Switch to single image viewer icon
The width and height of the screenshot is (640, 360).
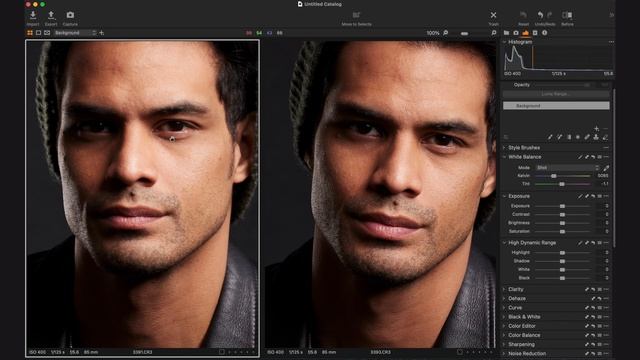tap(38, 33)
